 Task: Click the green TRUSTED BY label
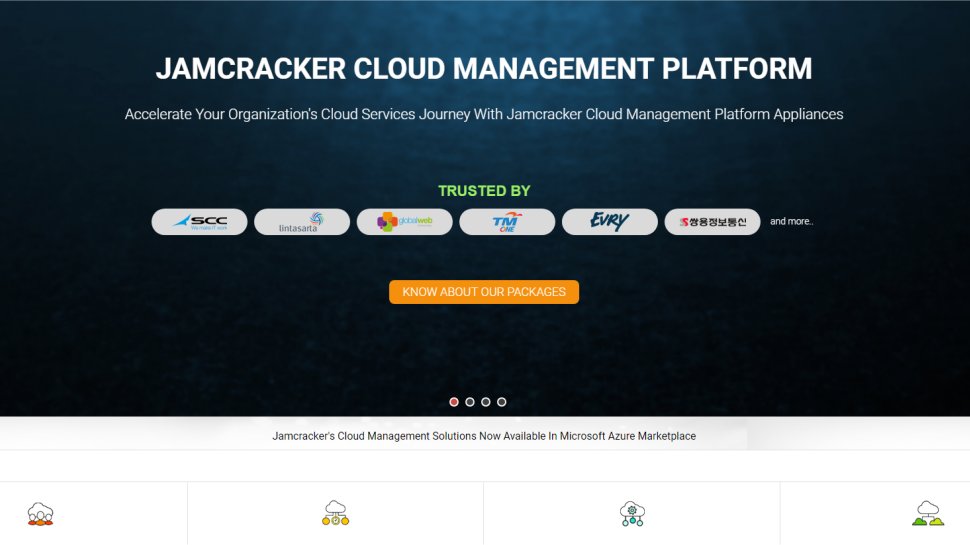coord(484,191)
